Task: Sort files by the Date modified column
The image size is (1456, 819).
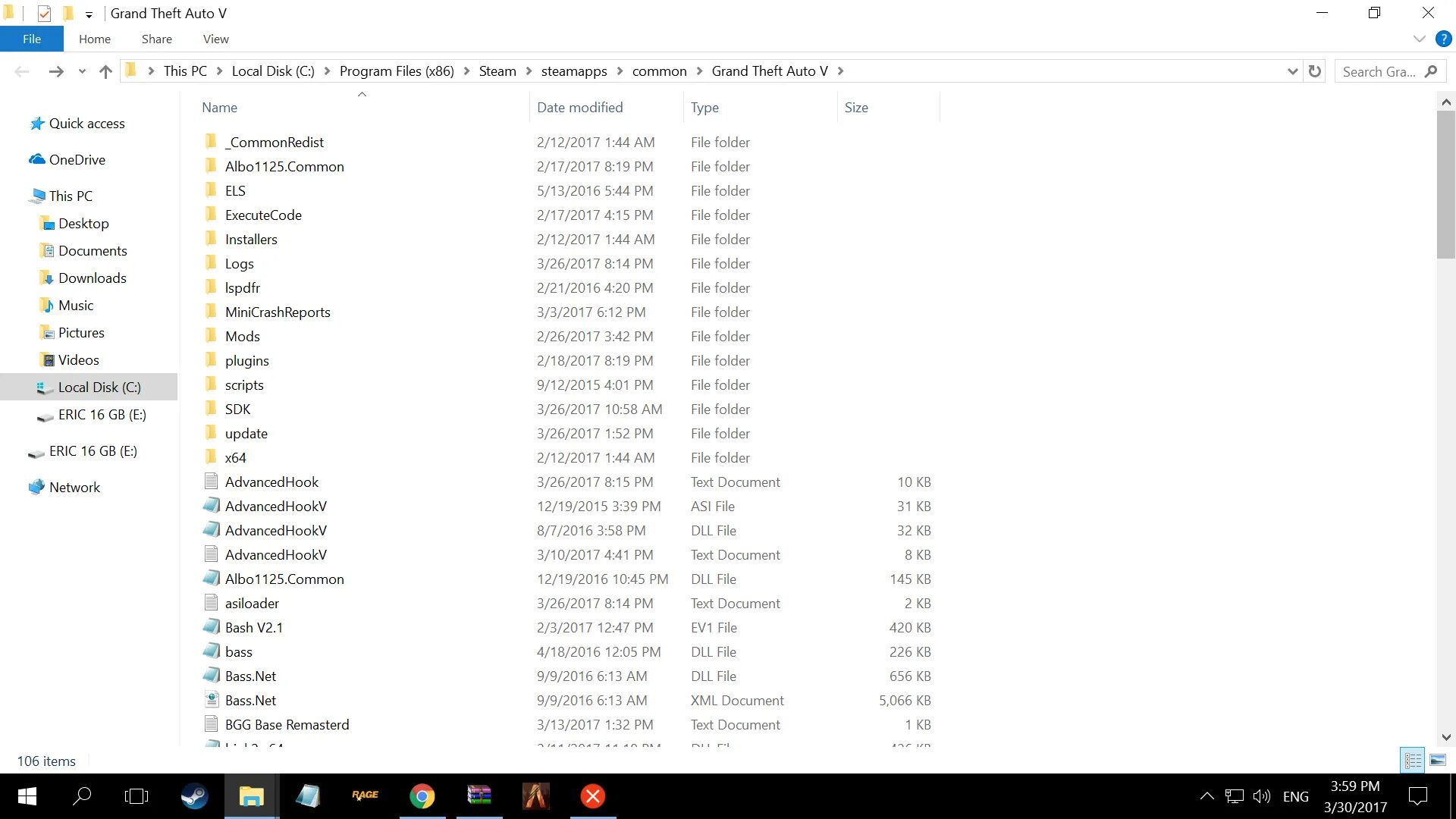Action: [579, 108]
